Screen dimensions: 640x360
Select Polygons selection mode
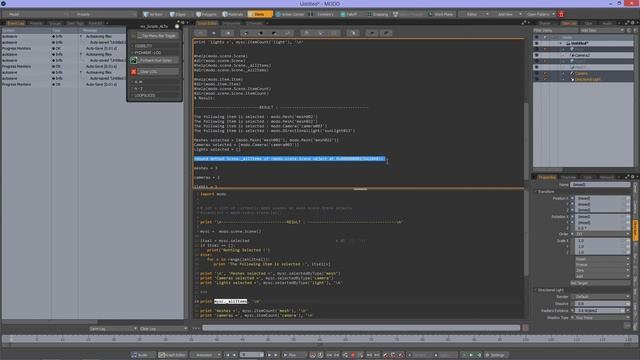point(207,14)
